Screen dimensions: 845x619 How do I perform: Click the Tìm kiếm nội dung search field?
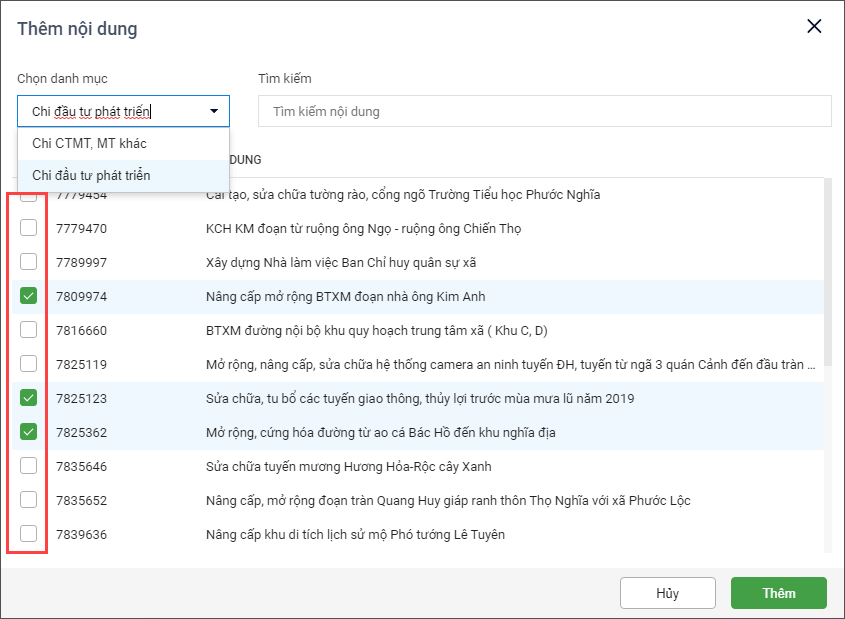point(544,112)
